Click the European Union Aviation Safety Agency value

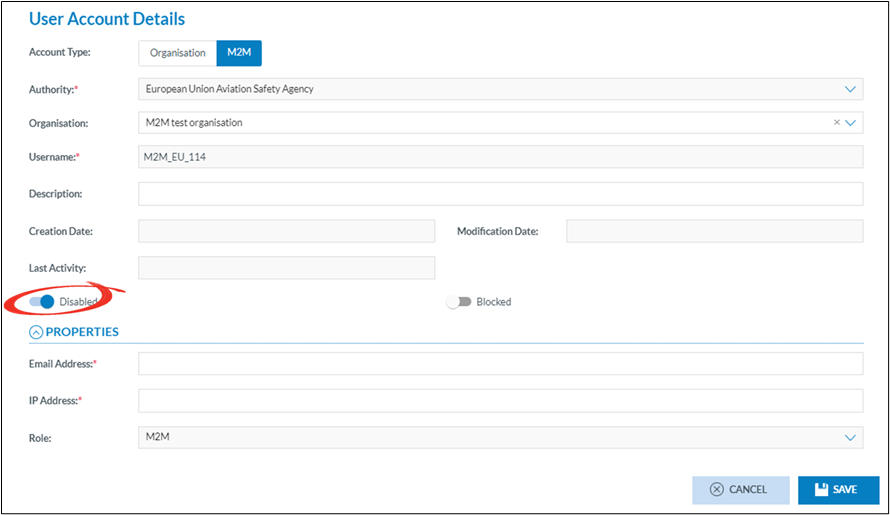tap(230, 89)
